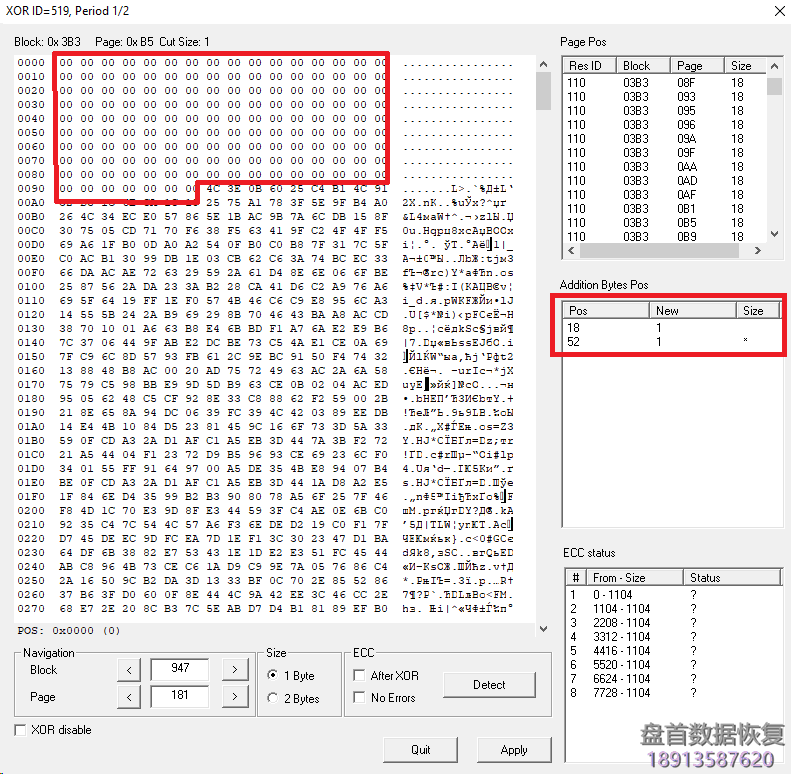Select the 2 Bytes size option
The width and height of the screenshot is (791, 774).
274,698
